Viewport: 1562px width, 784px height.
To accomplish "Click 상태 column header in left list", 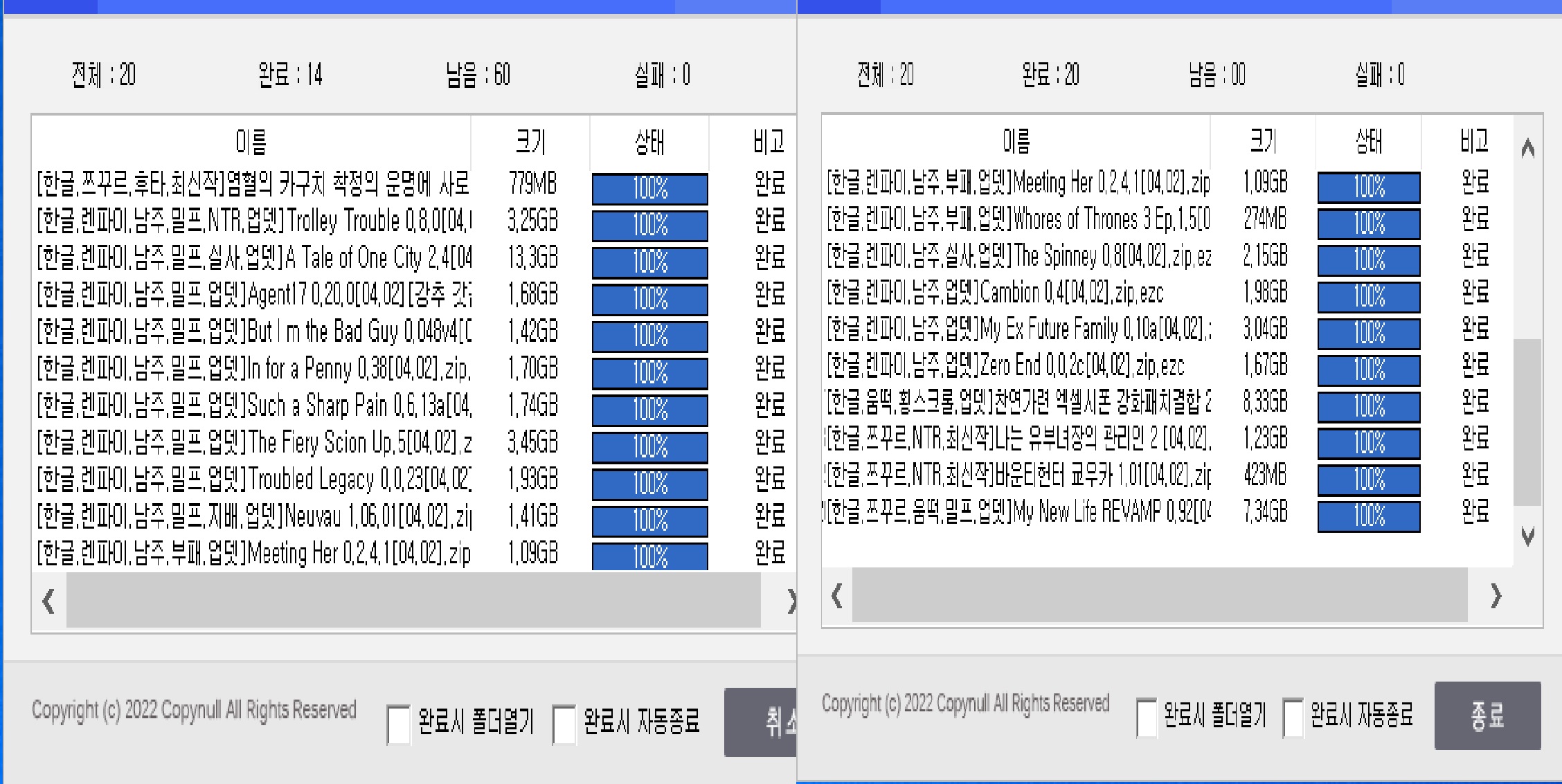I will pyautogui.click(x=649, y=142).
